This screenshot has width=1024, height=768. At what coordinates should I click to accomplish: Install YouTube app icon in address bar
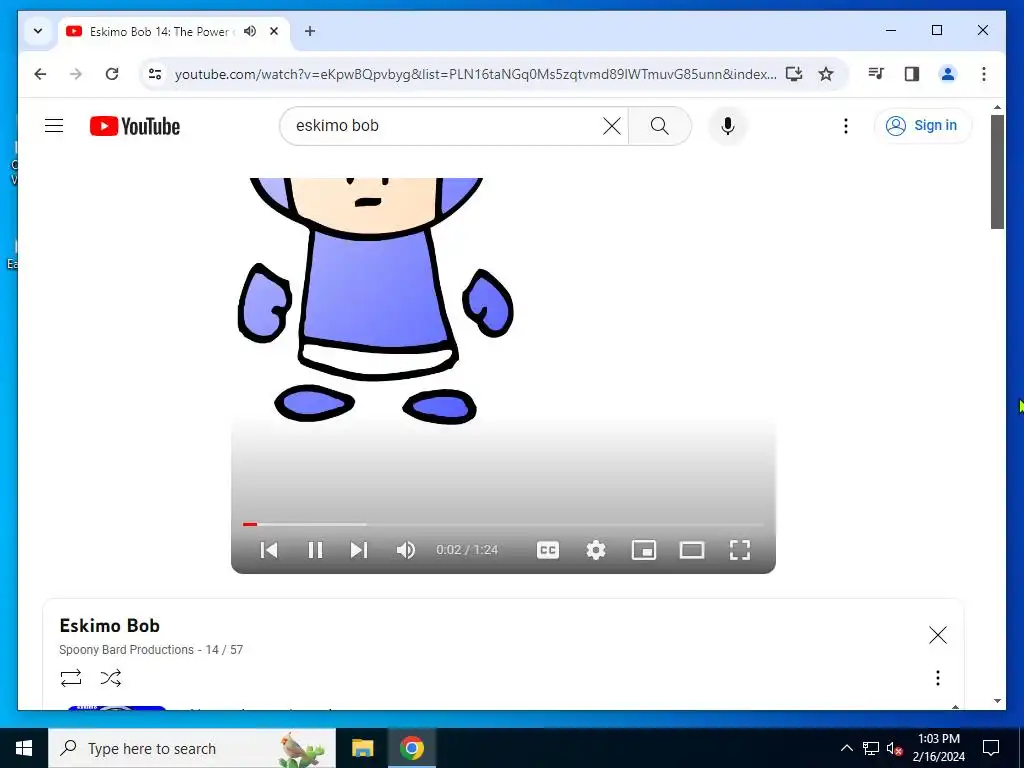[x=793, y=74]
